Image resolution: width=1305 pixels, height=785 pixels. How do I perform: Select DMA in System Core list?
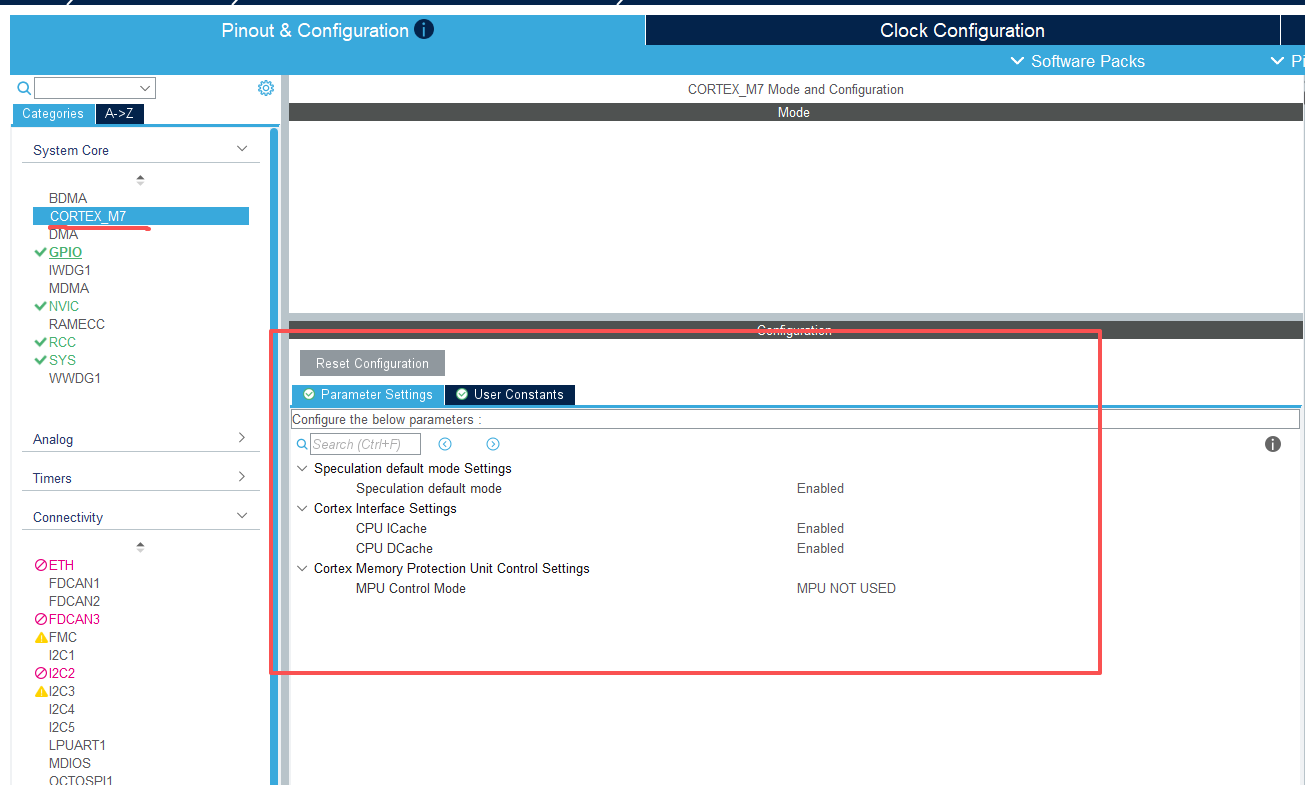click(x=63, y=234)
